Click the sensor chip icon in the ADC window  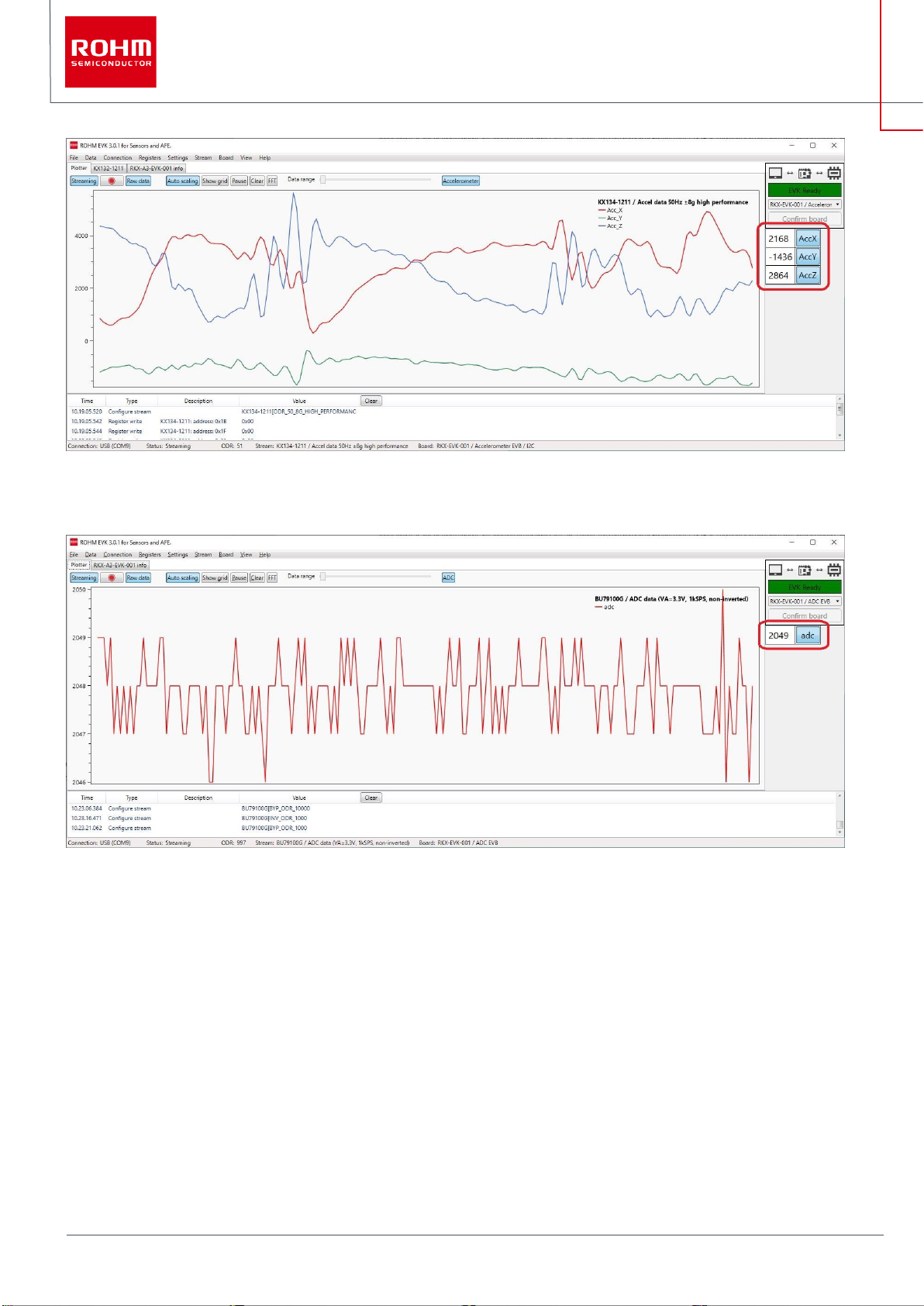coord(834,570)
